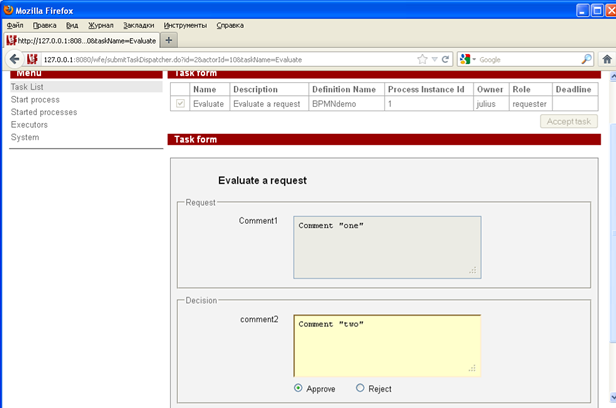Open the Правка menu
616x408 pixels.
click(44, 26)
